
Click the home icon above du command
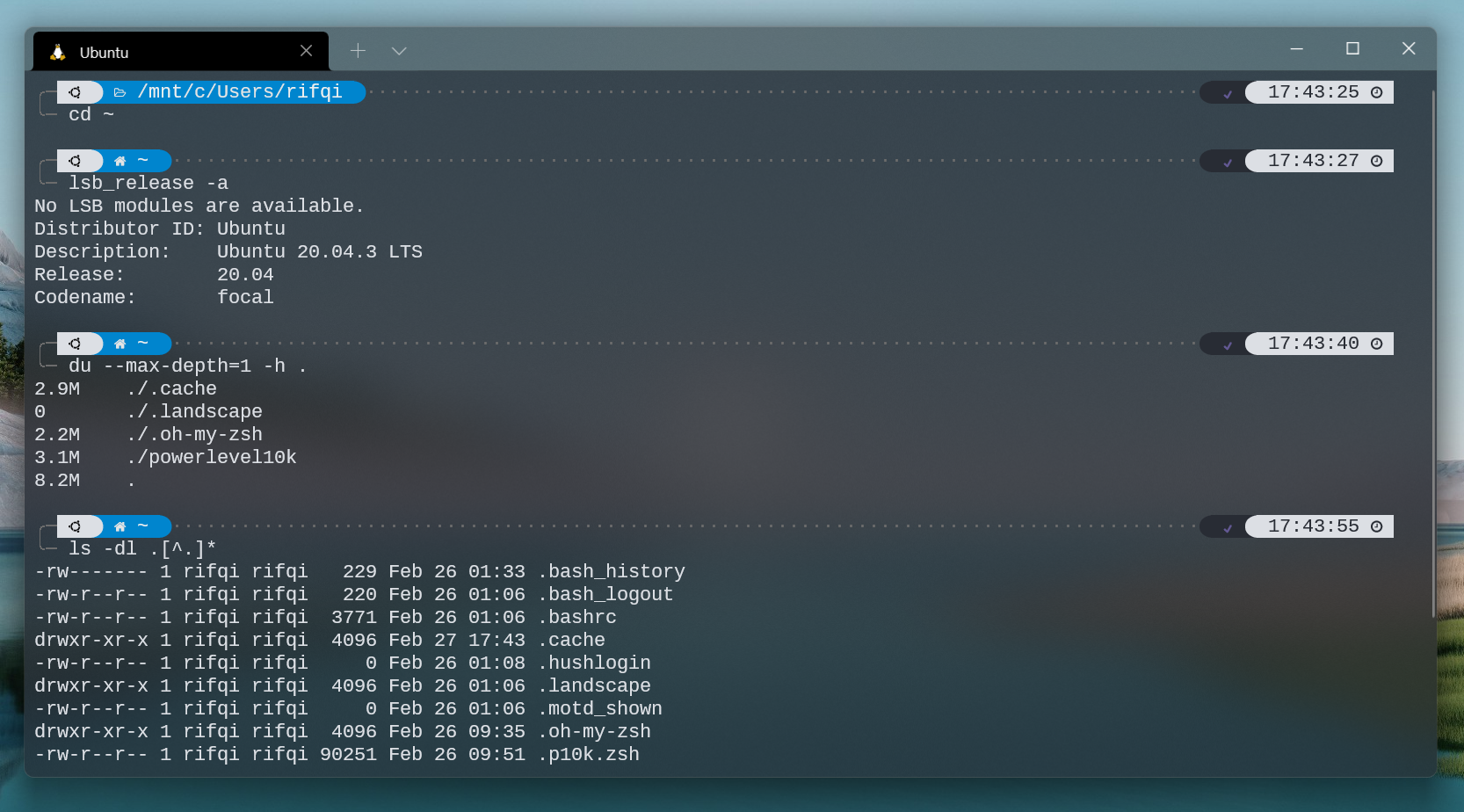click(120, 344)
